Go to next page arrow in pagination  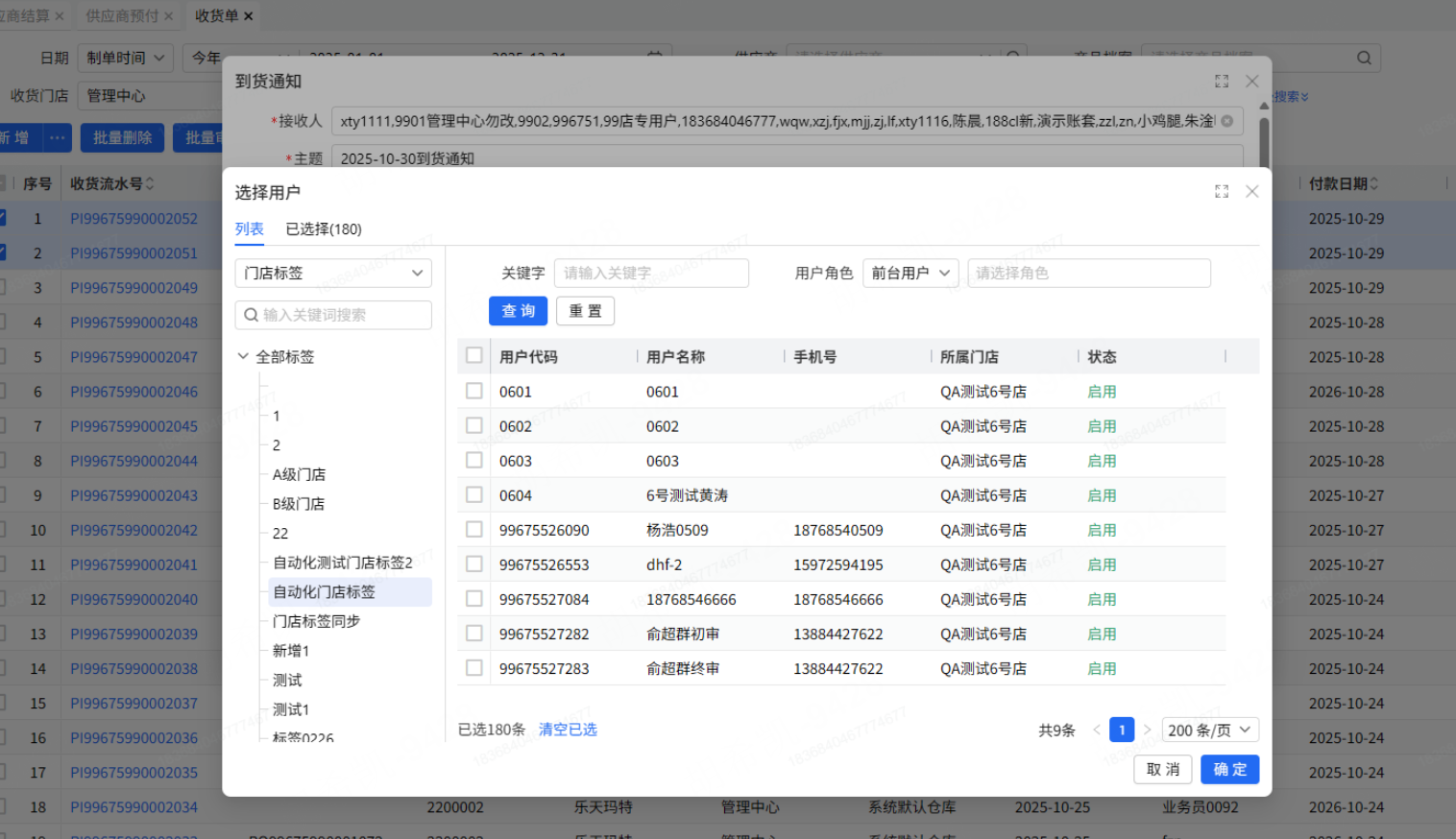1147,730
